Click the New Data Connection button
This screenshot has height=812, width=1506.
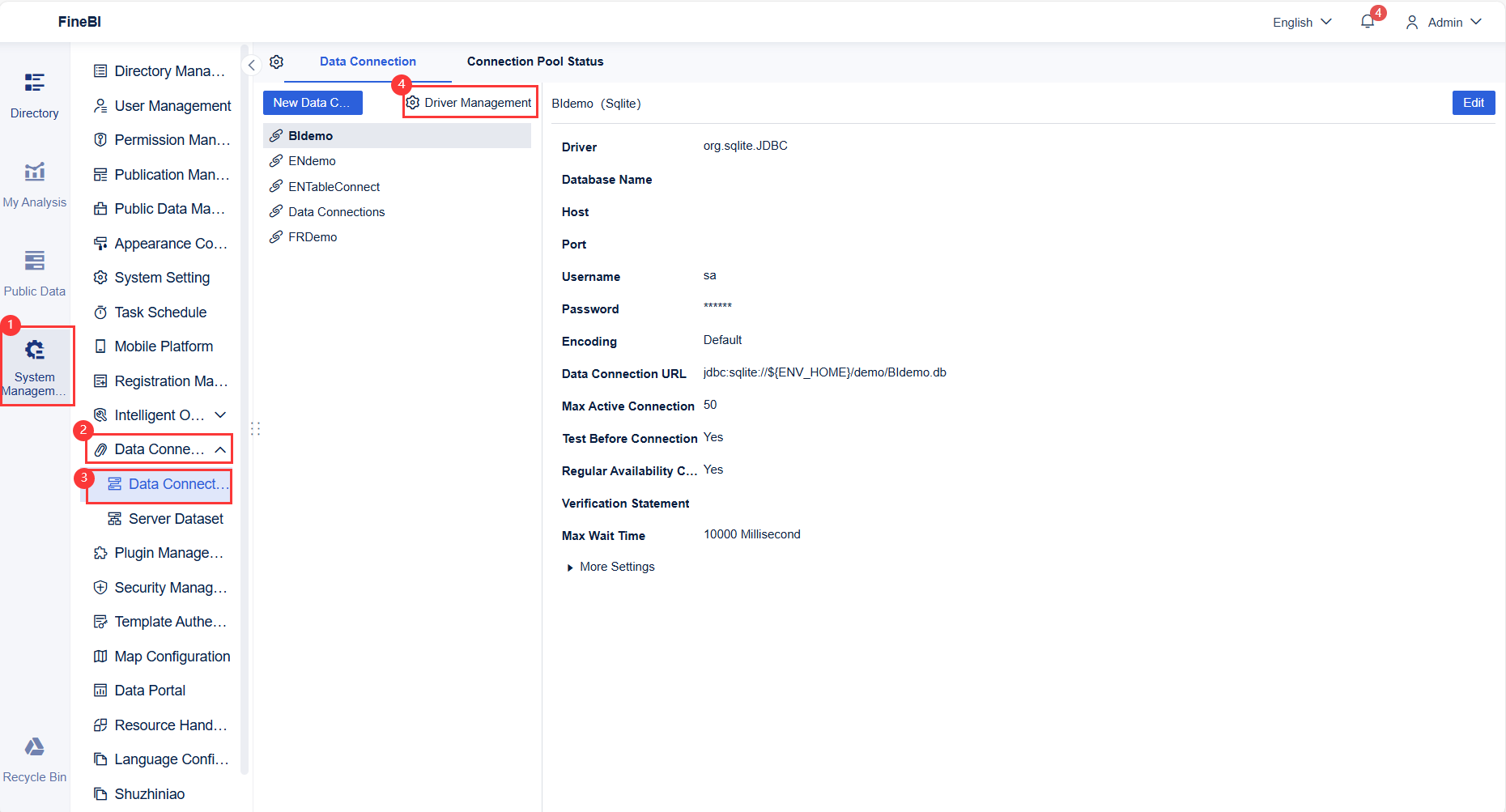click(x=313, y=103)
